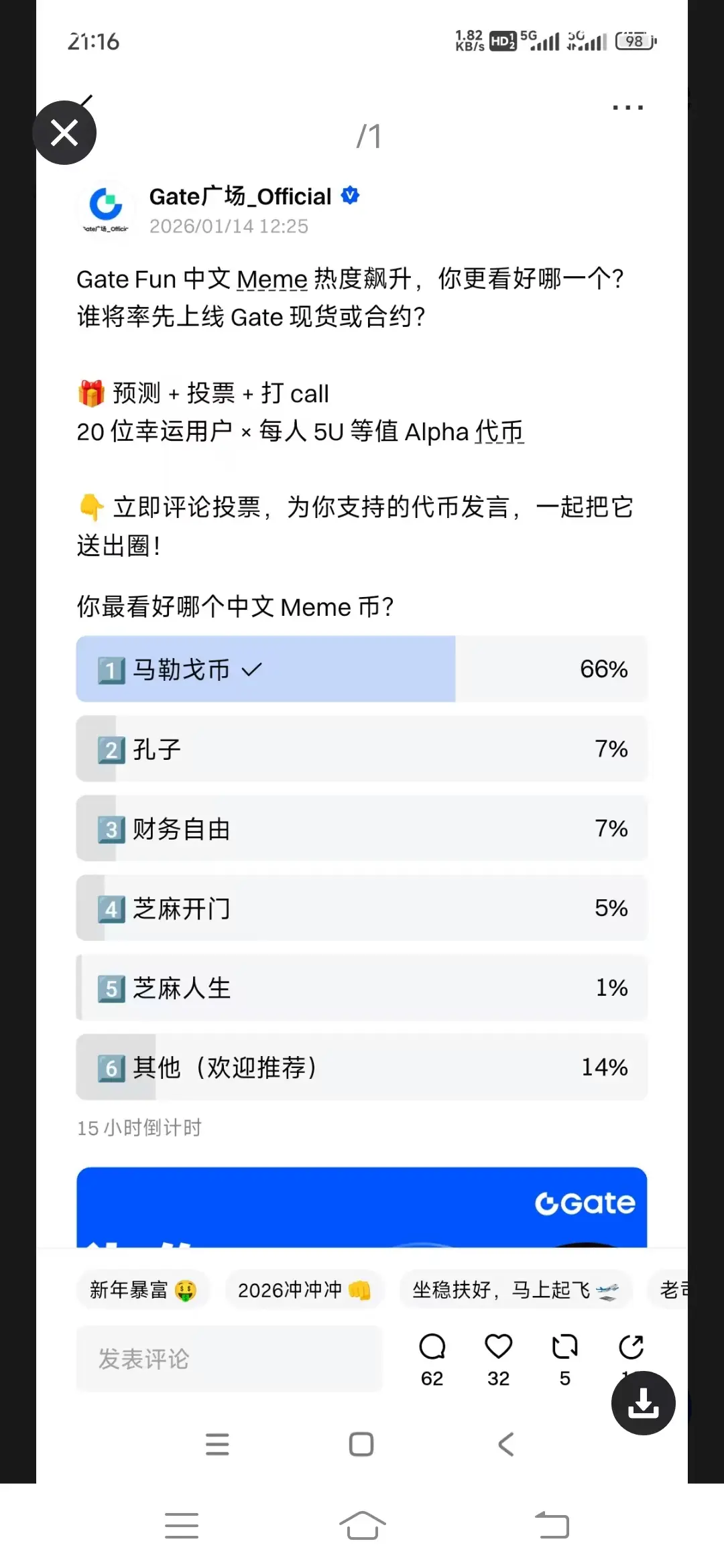Choose the 坐稳扶好，马上起飞 quick reply

[x=515, y=1290]
